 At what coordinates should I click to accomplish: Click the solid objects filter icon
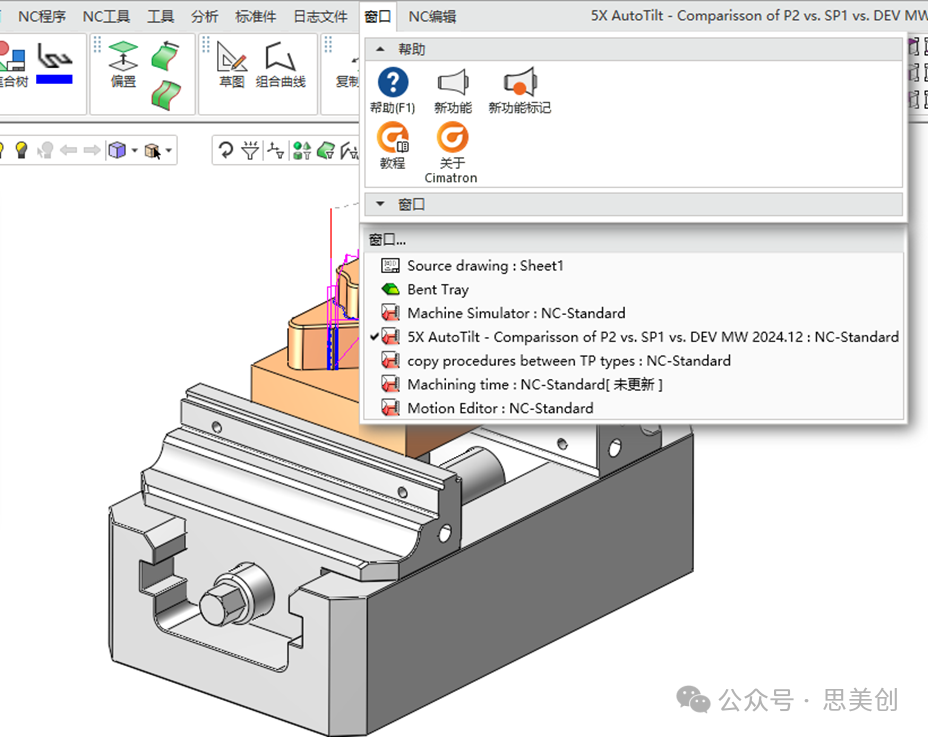click(x=302, y=150)
